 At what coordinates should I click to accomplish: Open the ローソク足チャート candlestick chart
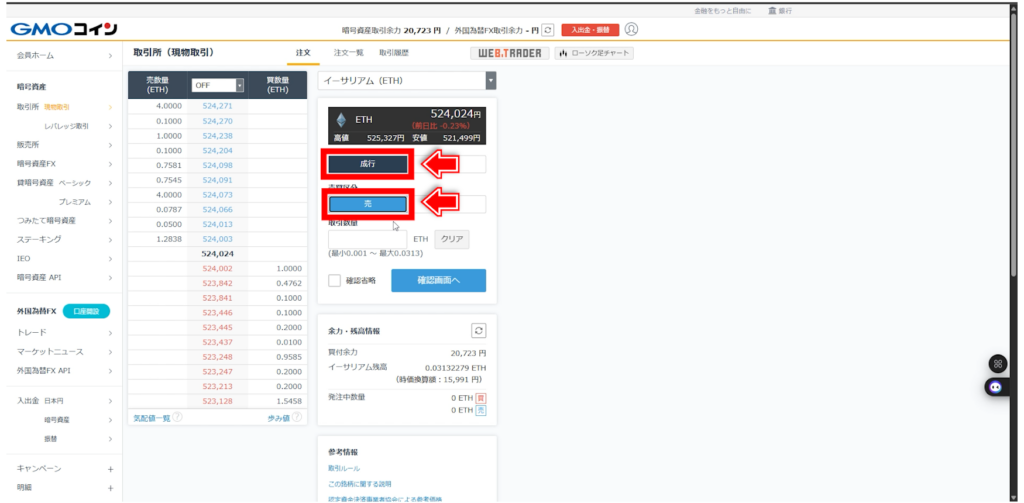(594, 53)
